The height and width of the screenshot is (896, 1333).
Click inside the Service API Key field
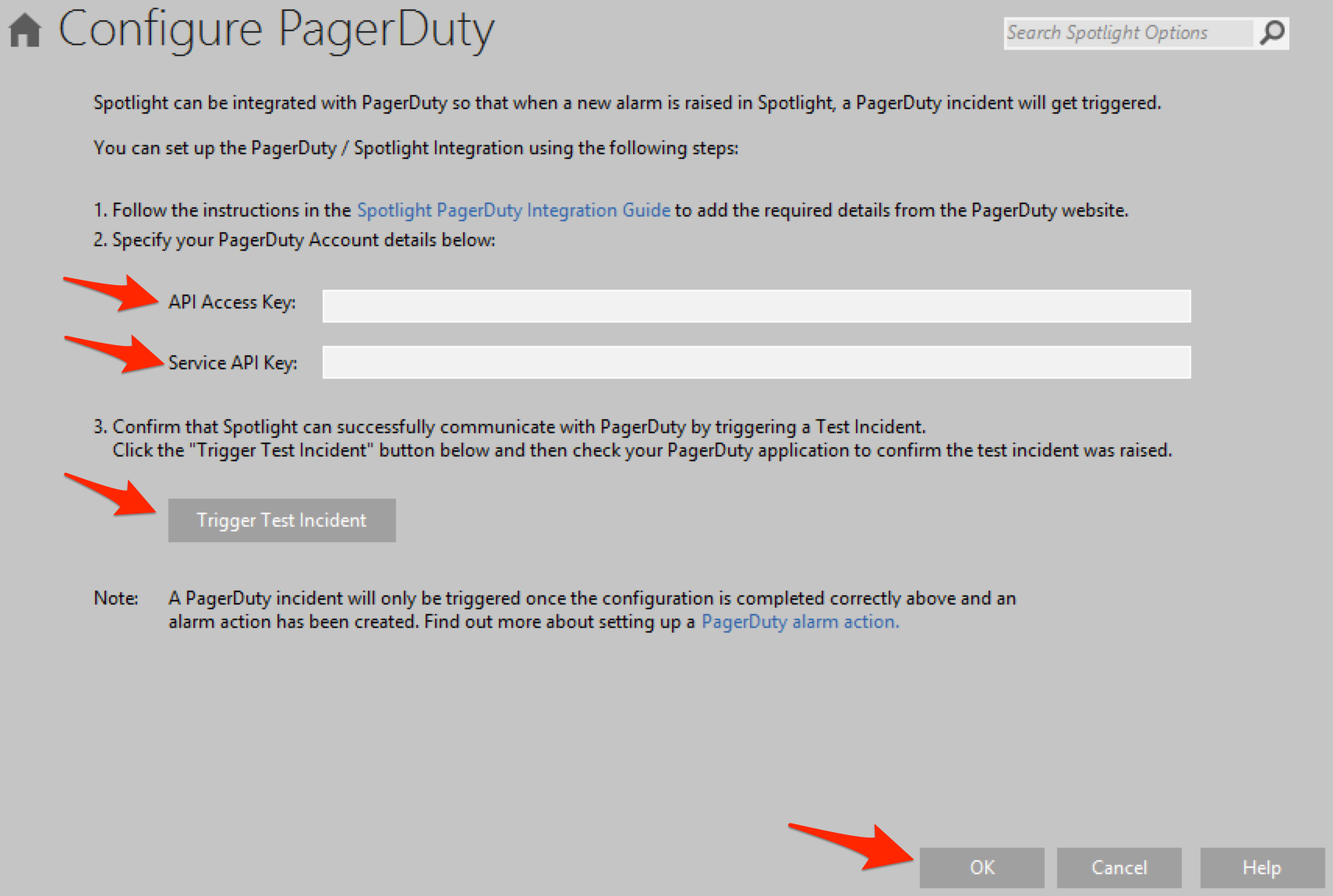[755, 362]
